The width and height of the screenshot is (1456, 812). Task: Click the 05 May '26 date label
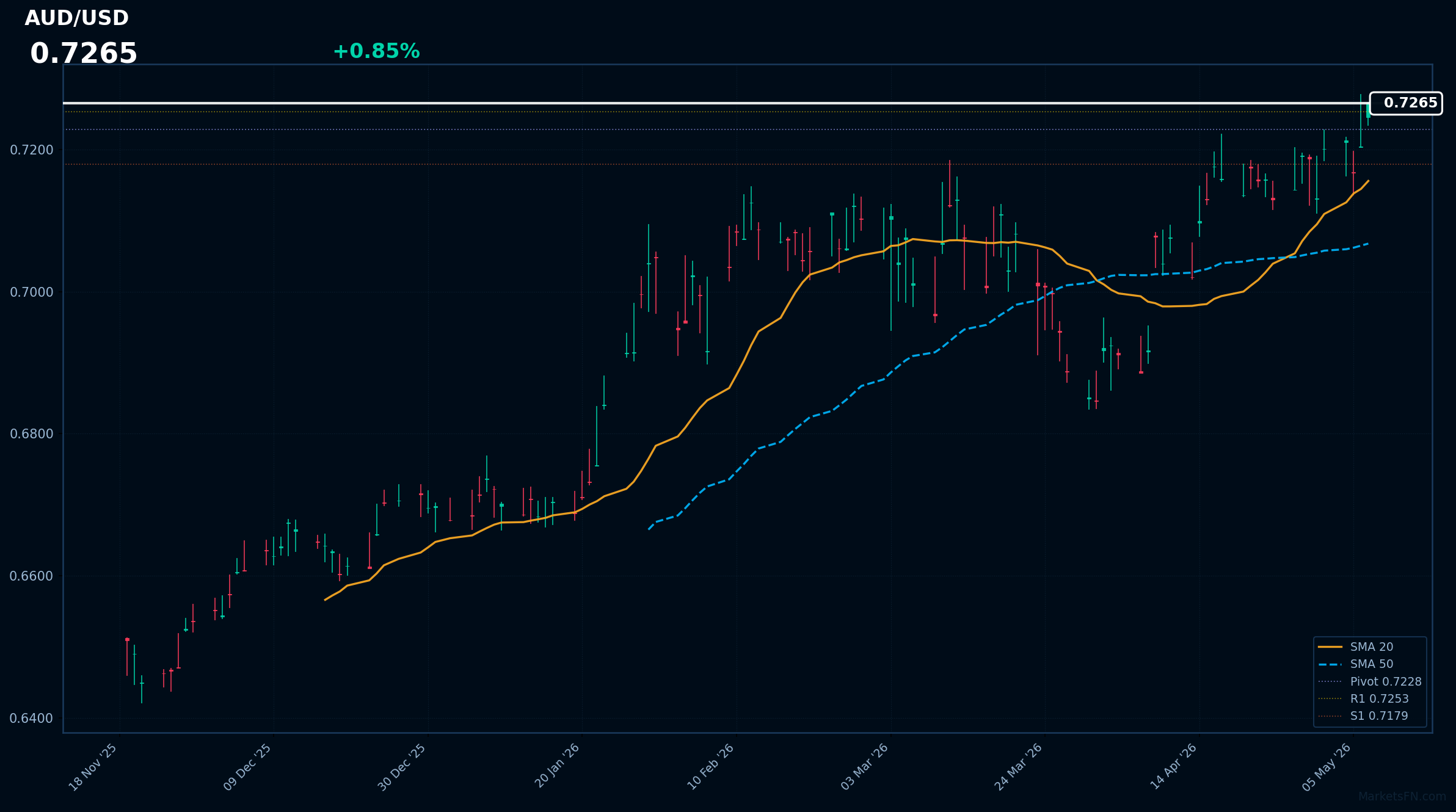coord(1327,767)
